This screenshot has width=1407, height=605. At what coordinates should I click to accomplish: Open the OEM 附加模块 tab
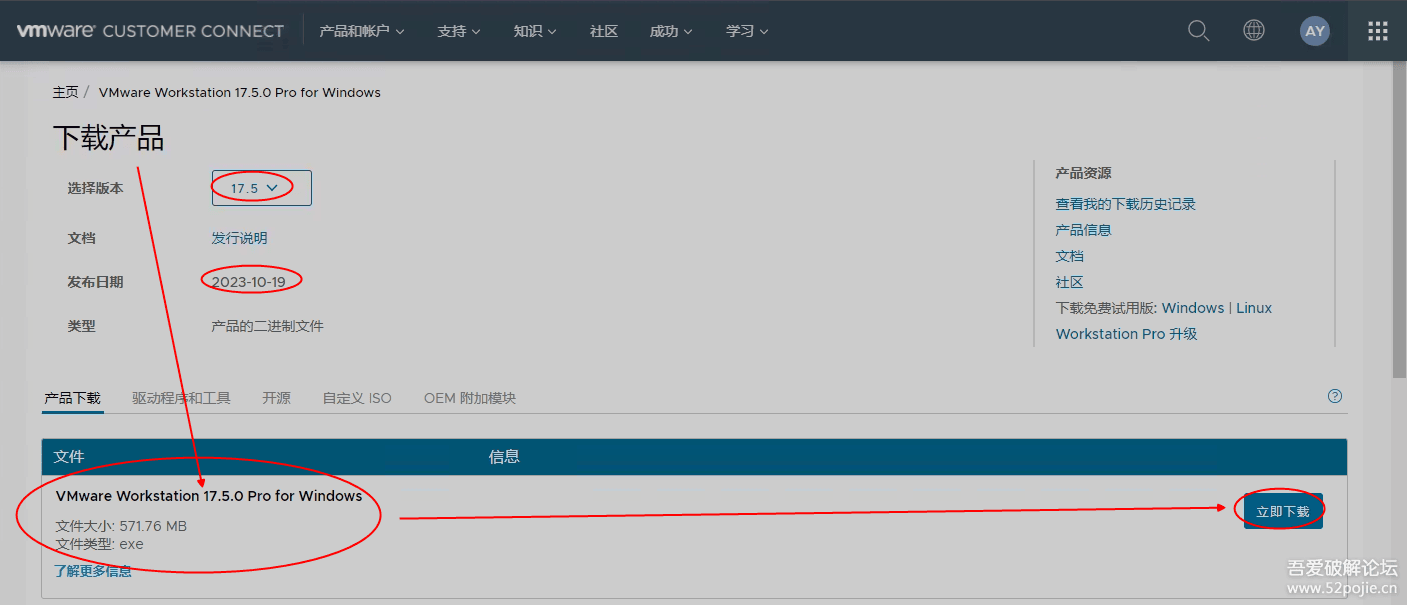470,397
